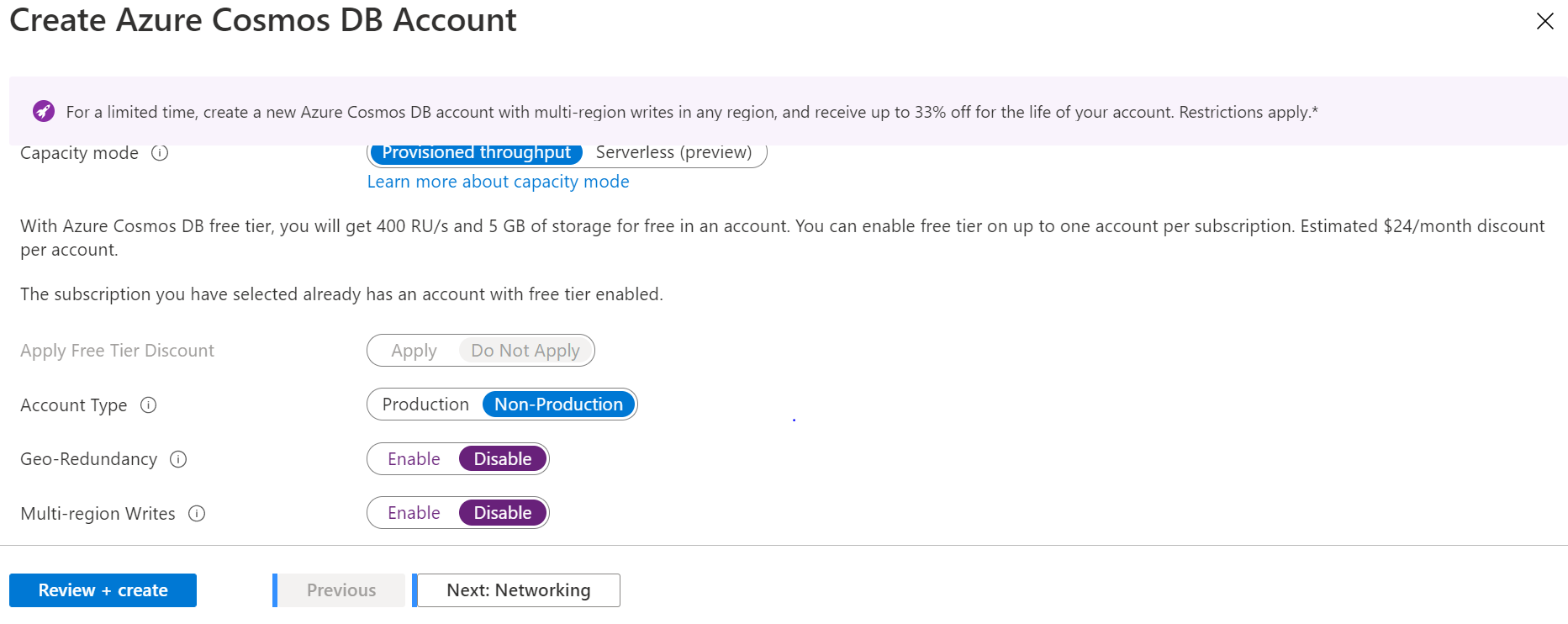Set Account Type to Non-Production
1568x624 pixels.
pos(558,405)
